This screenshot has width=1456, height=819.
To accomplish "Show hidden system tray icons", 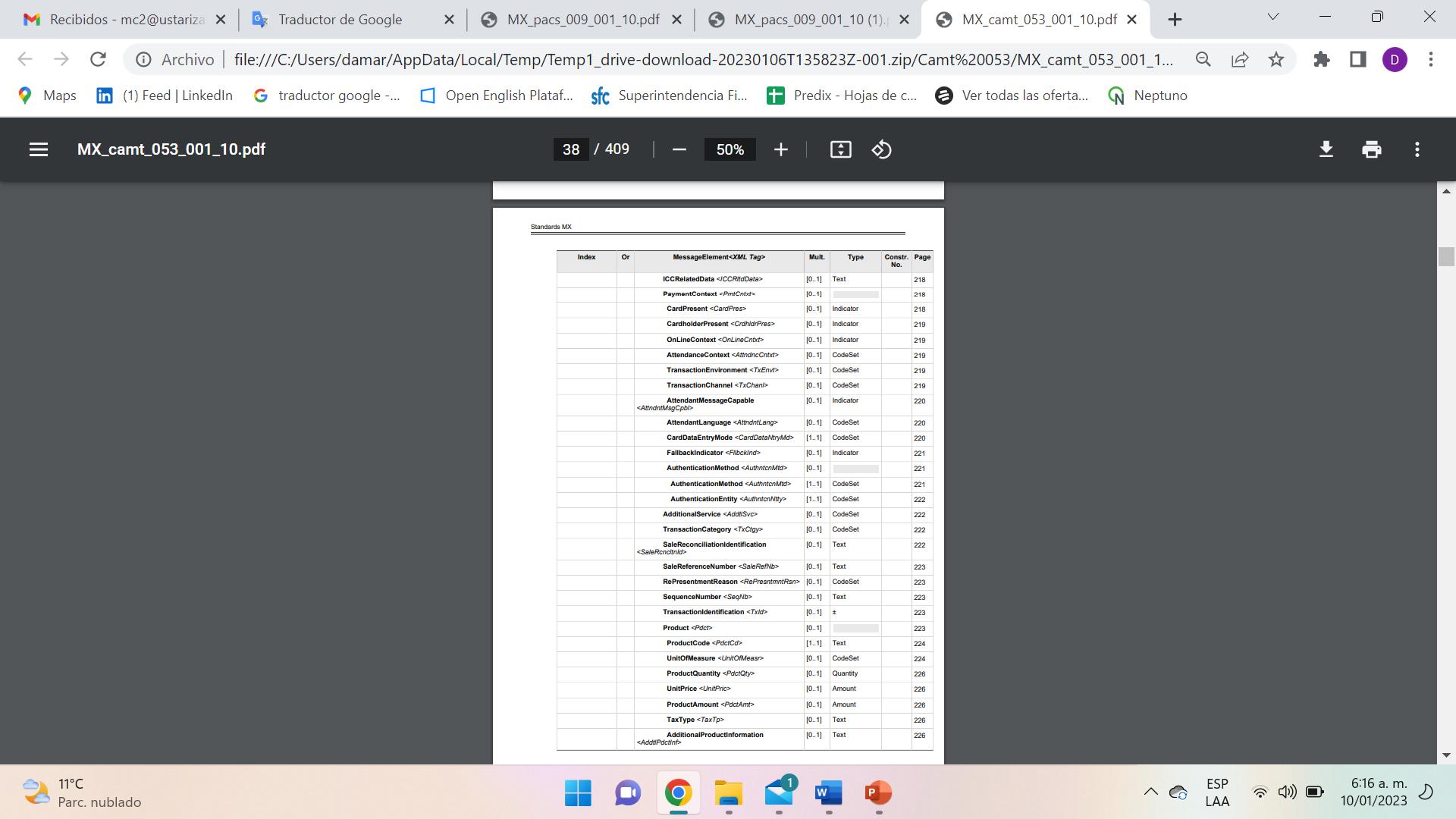I will pyautogui.click(x=1150, y=792).
